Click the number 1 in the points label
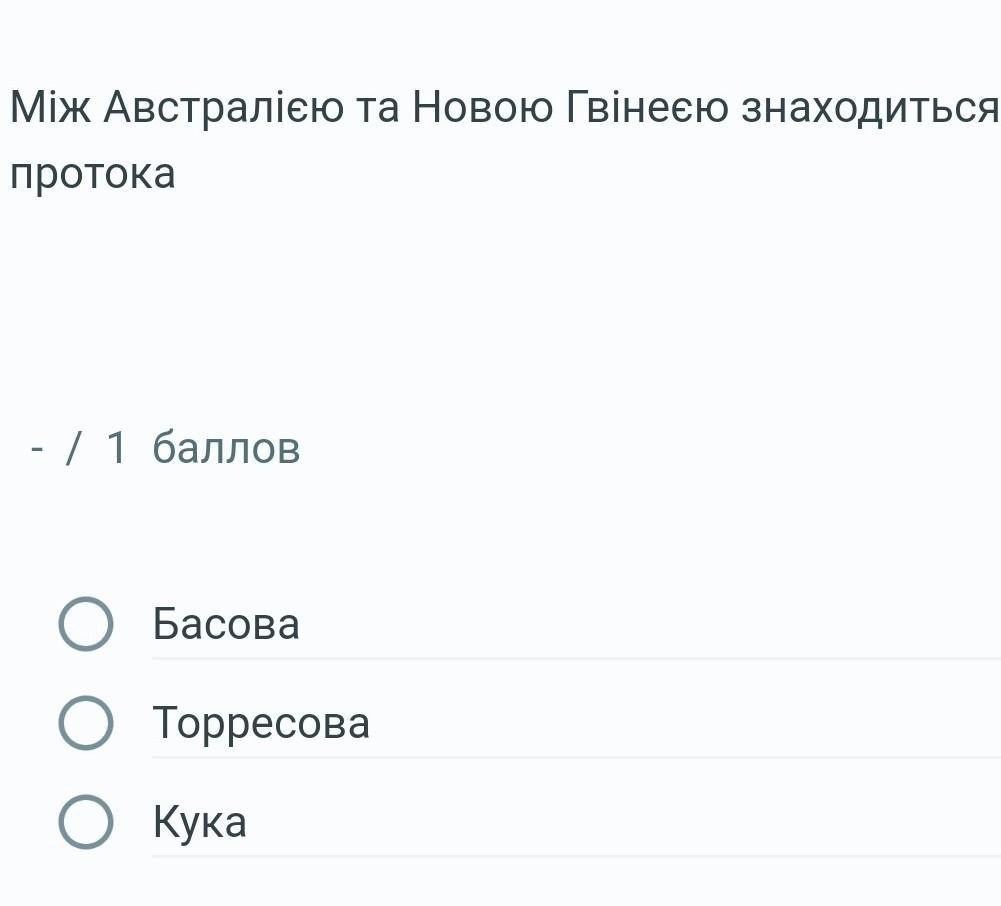1001x906 pixels. [x=116, y=448]
